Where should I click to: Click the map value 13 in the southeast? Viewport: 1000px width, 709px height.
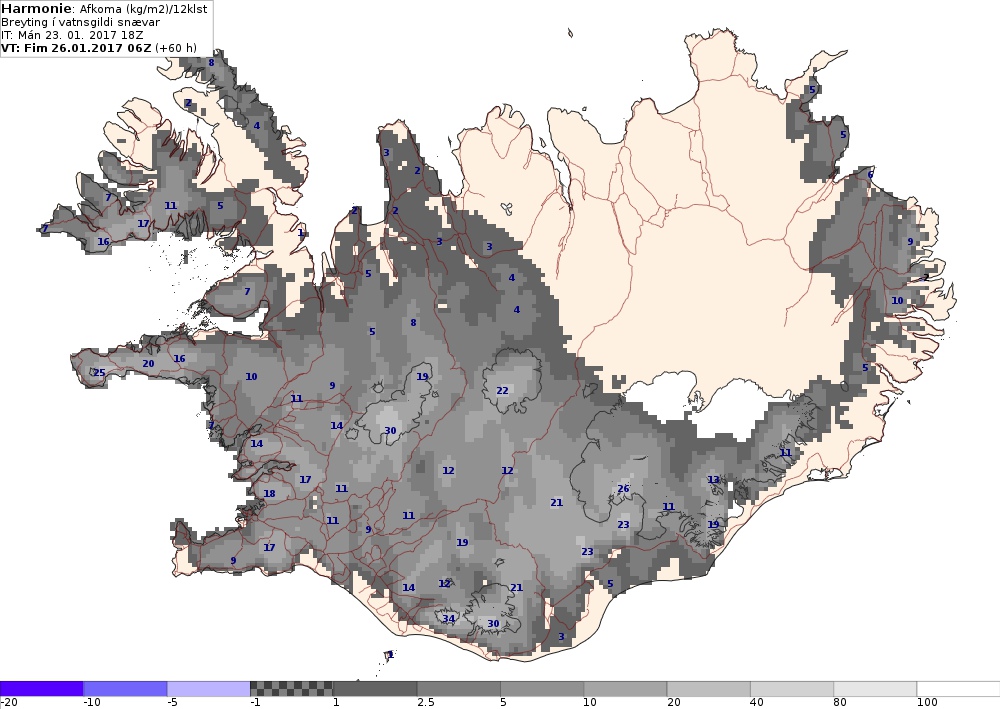pos(713,479)
